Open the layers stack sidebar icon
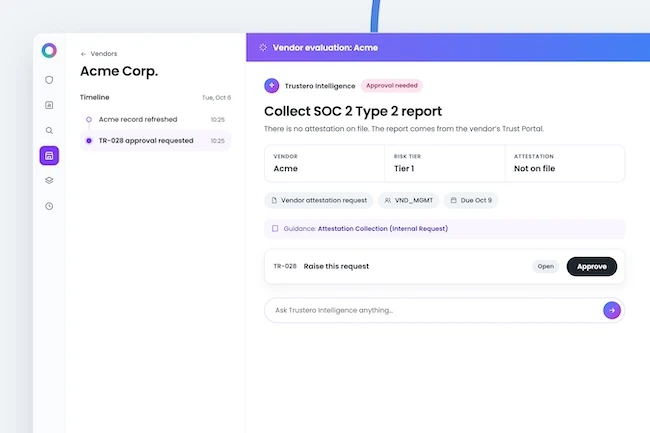 [49, 181]
